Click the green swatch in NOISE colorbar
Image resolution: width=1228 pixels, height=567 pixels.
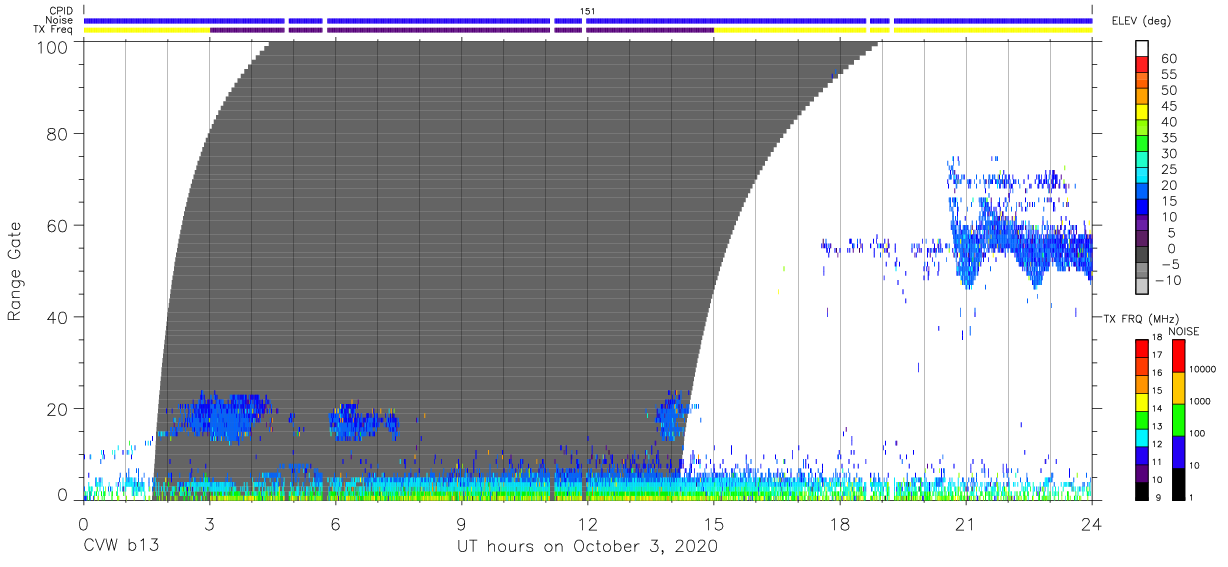pyautogui.click(x=1179, y=418)
